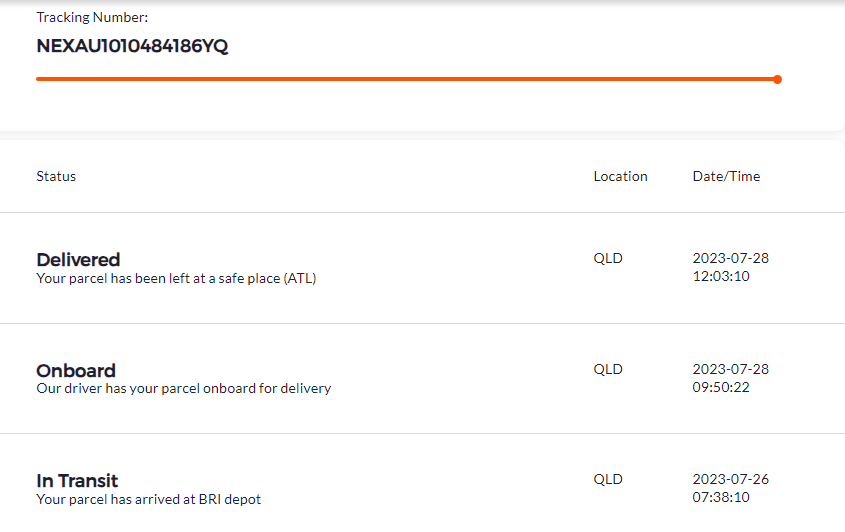The image size is (845, 532).
Task: Click the 2023-07-28 09:50:22 timestamp
Action: point(730,378)
